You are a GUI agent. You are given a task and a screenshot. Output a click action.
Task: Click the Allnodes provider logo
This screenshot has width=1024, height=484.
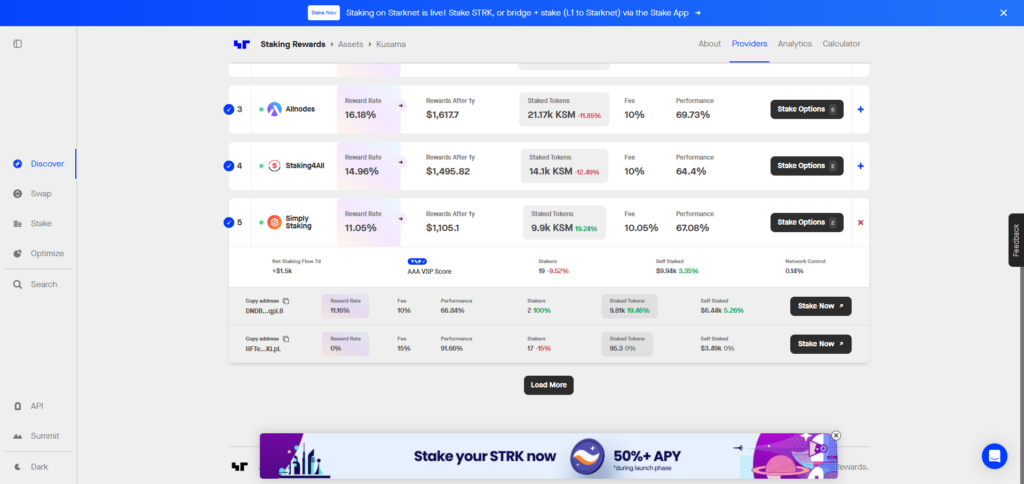click(275, 109)
